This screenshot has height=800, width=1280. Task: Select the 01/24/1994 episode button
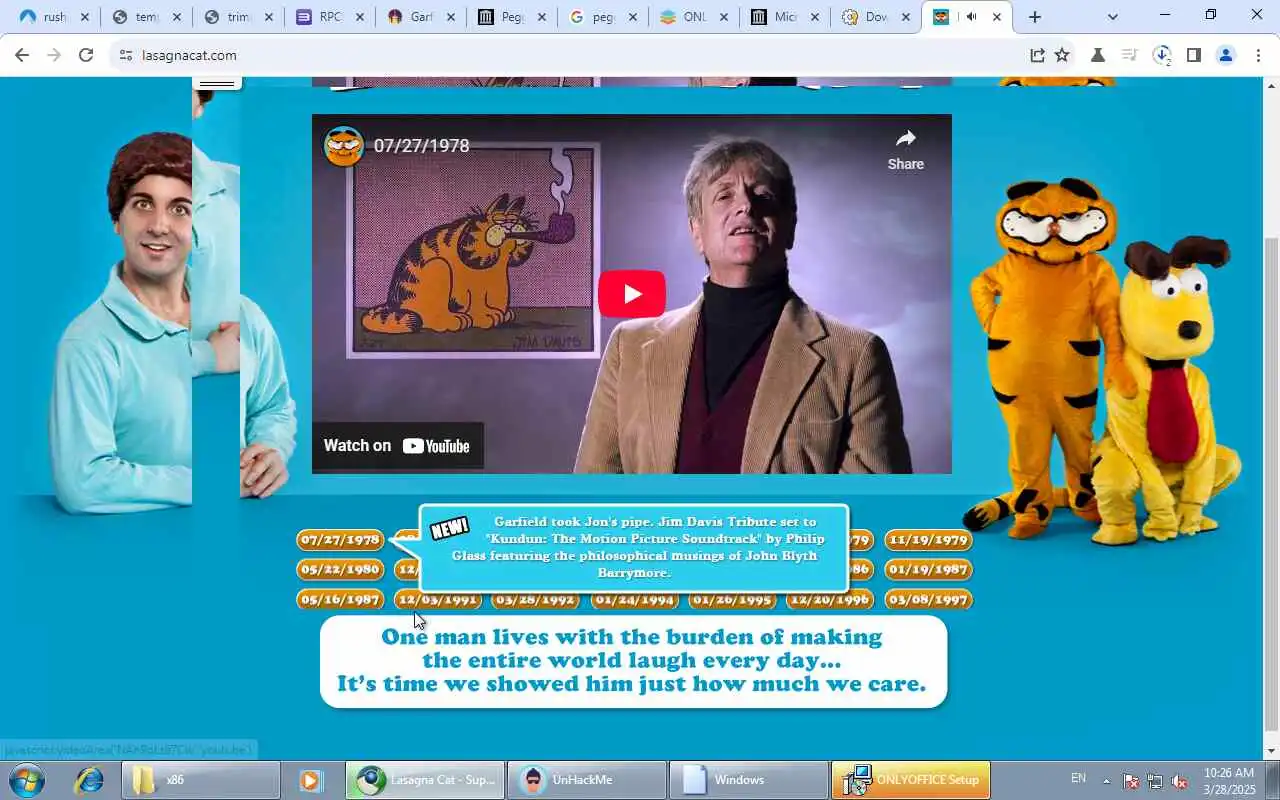[634, 600]
